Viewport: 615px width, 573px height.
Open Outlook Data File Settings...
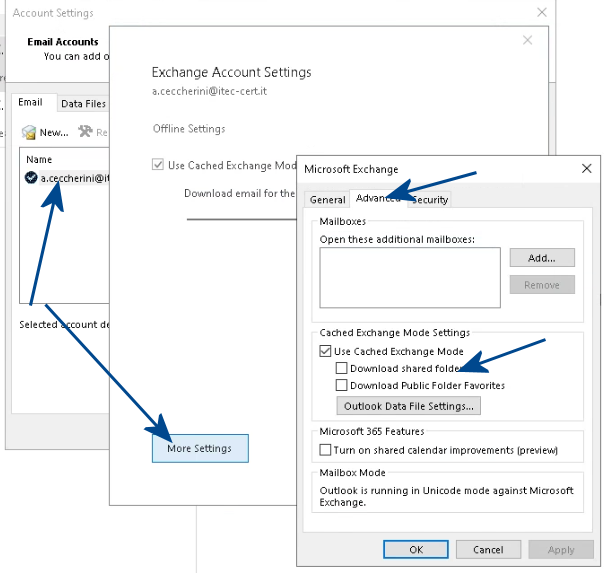[x=408, y=406]
